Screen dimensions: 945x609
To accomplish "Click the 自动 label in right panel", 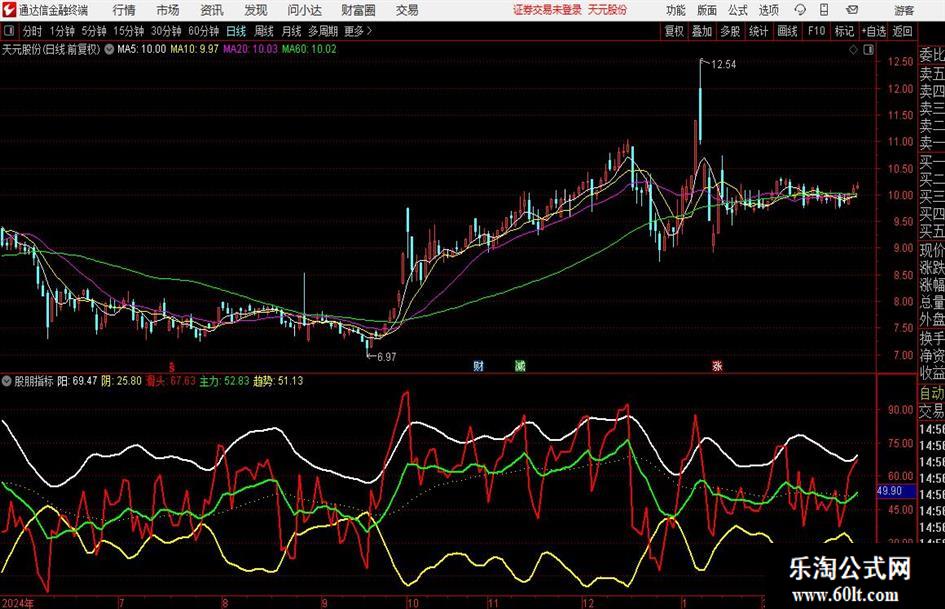I will click(931, 393).
